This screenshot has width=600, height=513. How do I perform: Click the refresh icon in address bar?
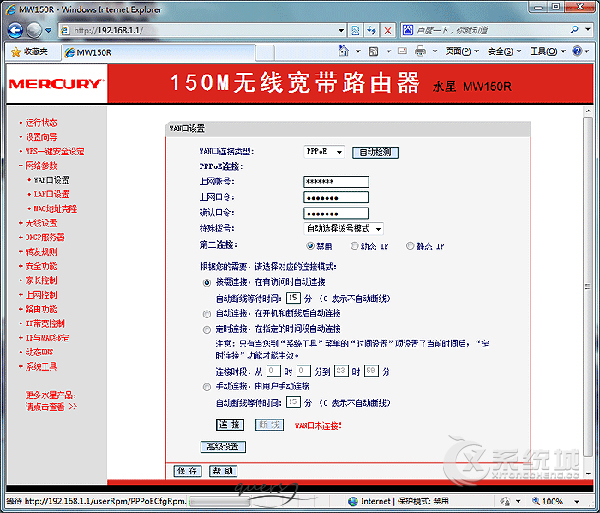click(x=371, y=30)
